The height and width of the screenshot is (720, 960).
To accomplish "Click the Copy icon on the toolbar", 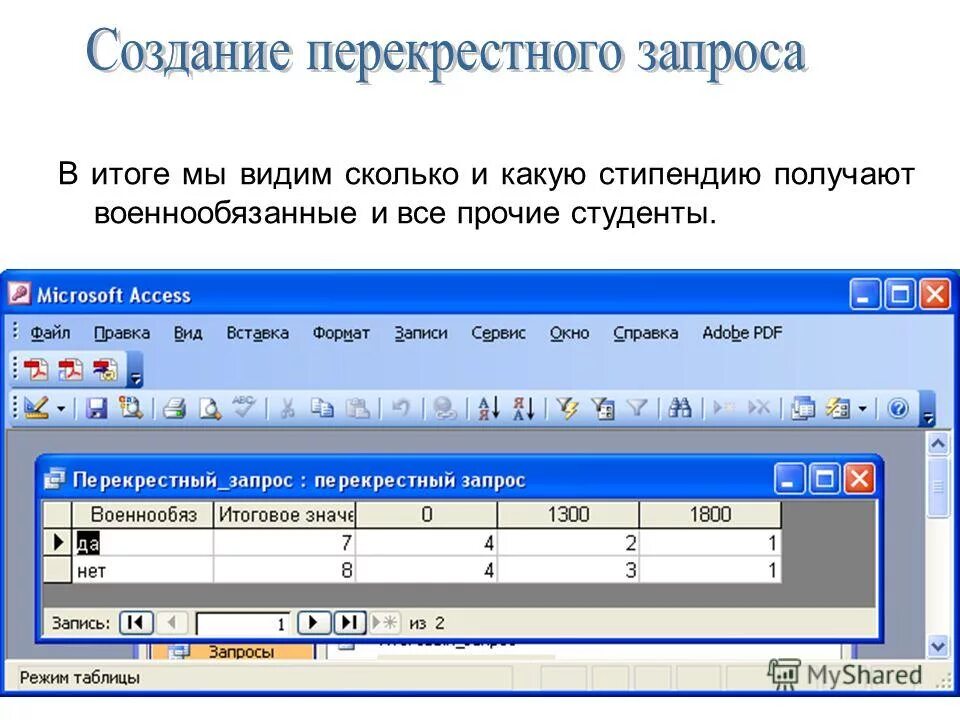I will [325, 404].
